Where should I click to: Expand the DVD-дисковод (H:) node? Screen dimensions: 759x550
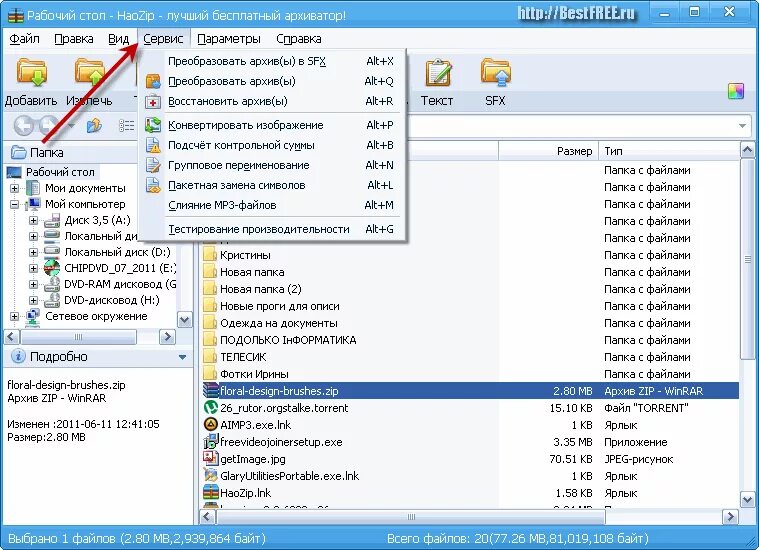point(33,300)
